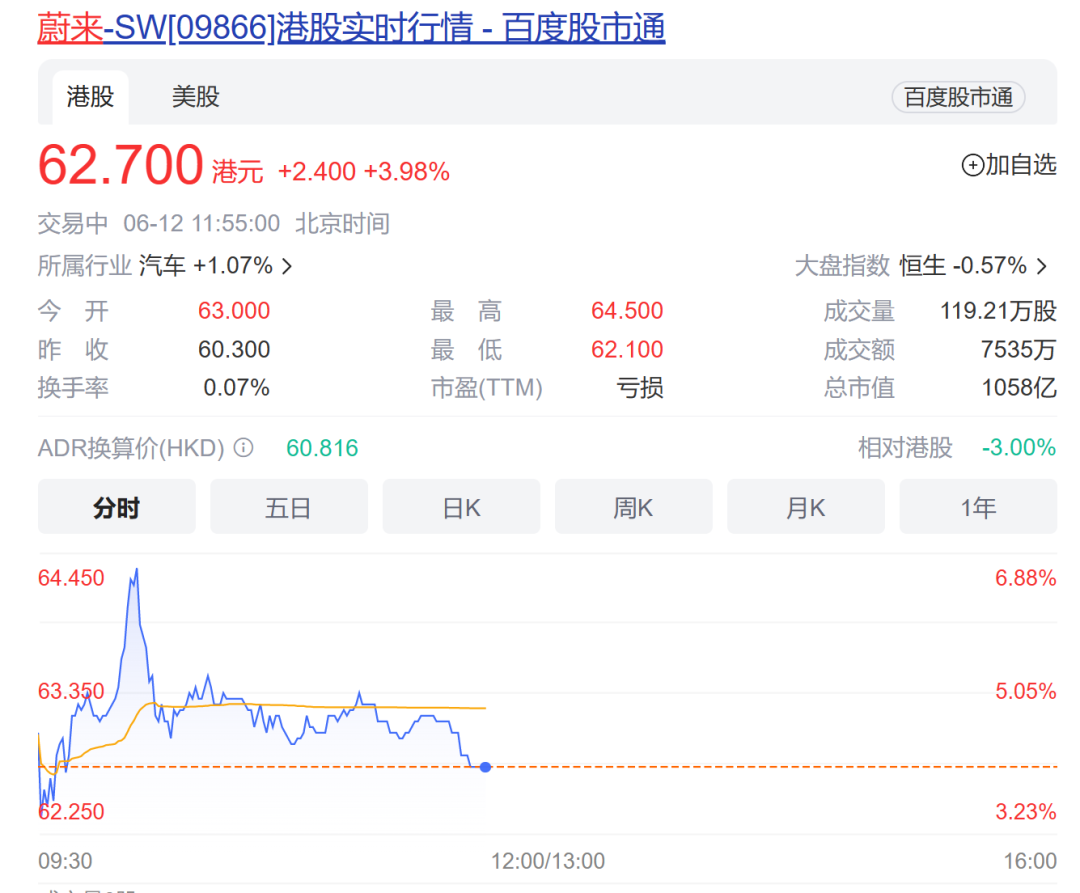This screenshot has height=893, width=1080.
Task: Click the chart axis label 64.450
Action: click(71, 578)
